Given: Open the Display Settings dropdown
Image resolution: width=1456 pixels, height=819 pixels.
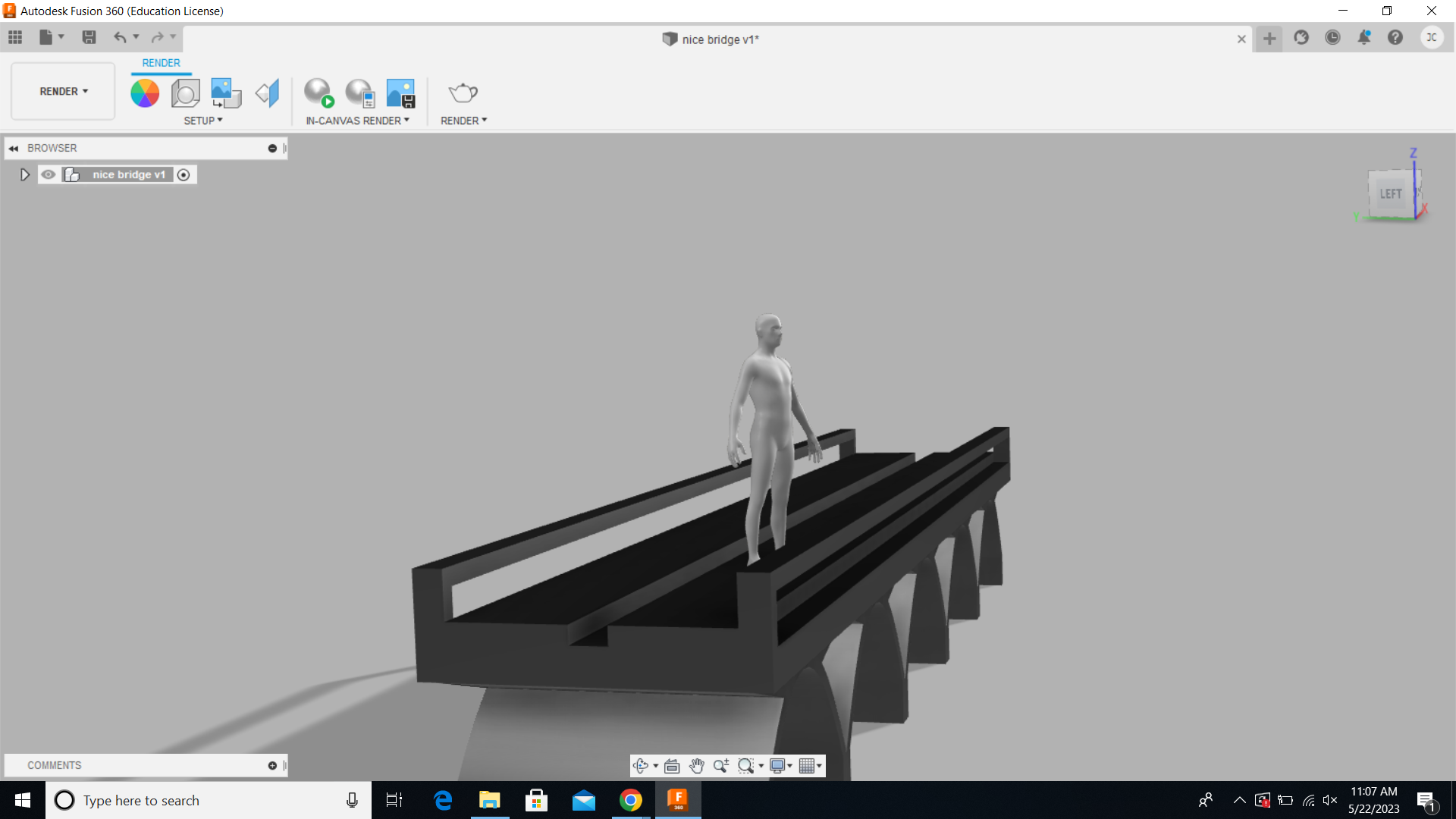Looking at the screenshot, I should point(780,765).
